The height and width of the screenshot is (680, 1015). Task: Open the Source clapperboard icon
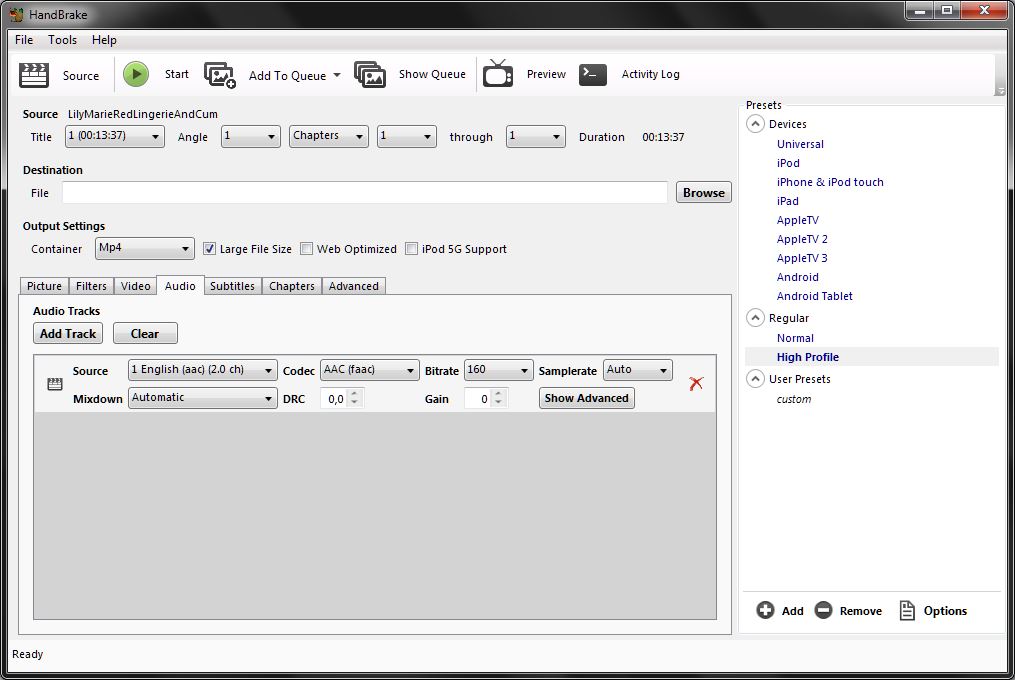click(34, 75)
